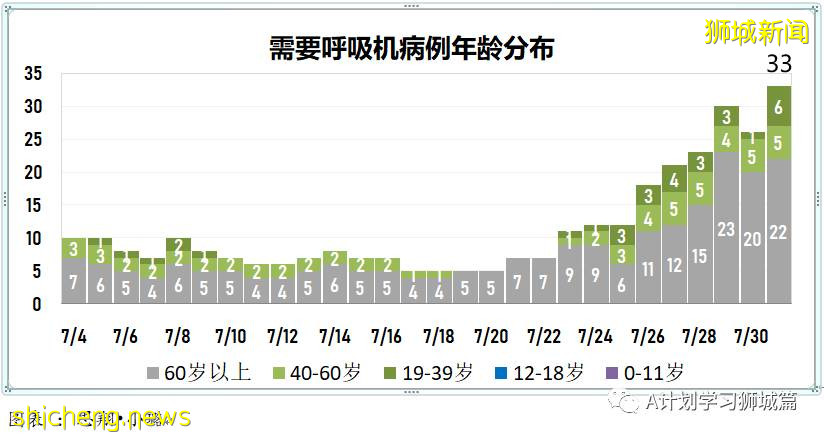Viewport: 824px width, 437px height.
Task: Click the y-axis value 10
Action: [x=33, y=238]
